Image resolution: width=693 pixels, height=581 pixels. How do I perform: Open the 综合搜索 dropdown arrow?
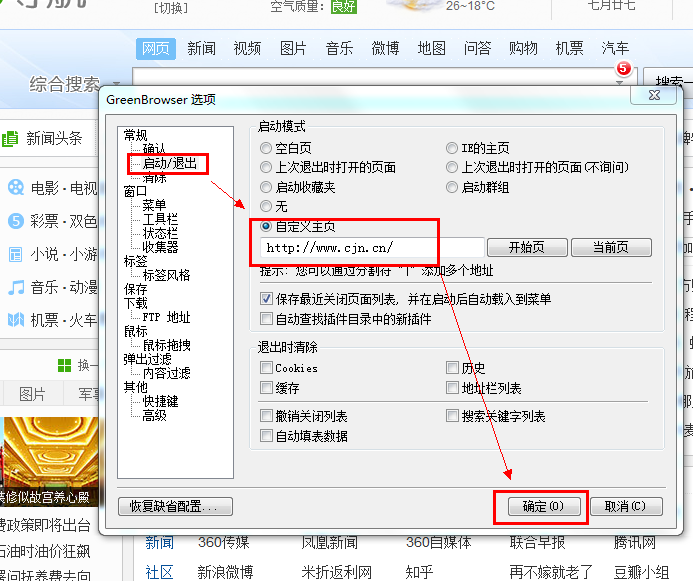point(117,84)
